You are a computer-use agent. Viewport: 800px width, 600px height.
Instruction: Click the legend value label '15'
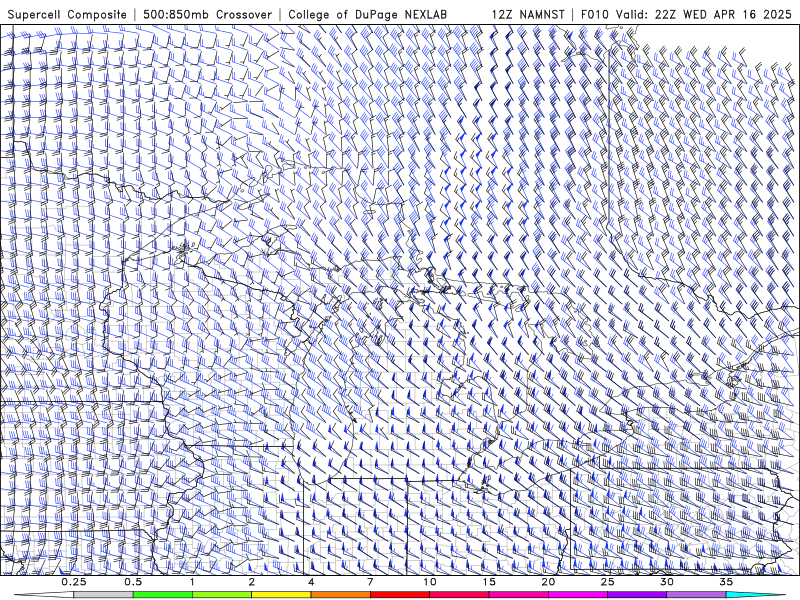(x=489, y=582)
